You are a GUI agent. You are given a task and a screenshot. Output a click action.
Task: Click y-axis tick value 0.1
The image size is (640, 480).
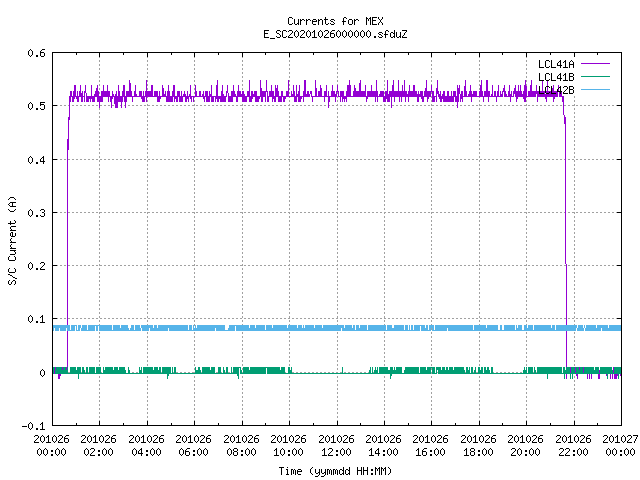coord(37,319)
